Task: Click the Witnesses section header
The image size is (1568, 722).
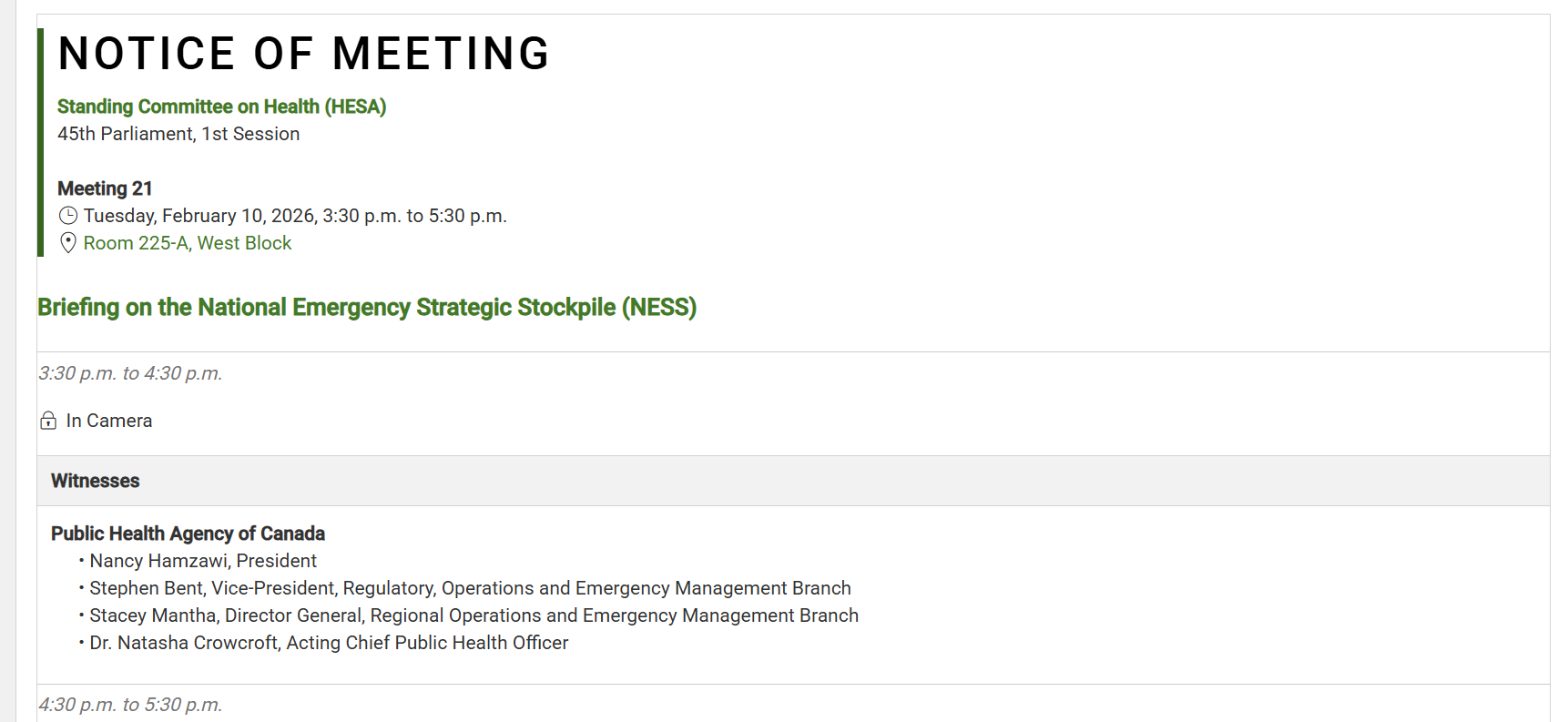Action: 96,481
